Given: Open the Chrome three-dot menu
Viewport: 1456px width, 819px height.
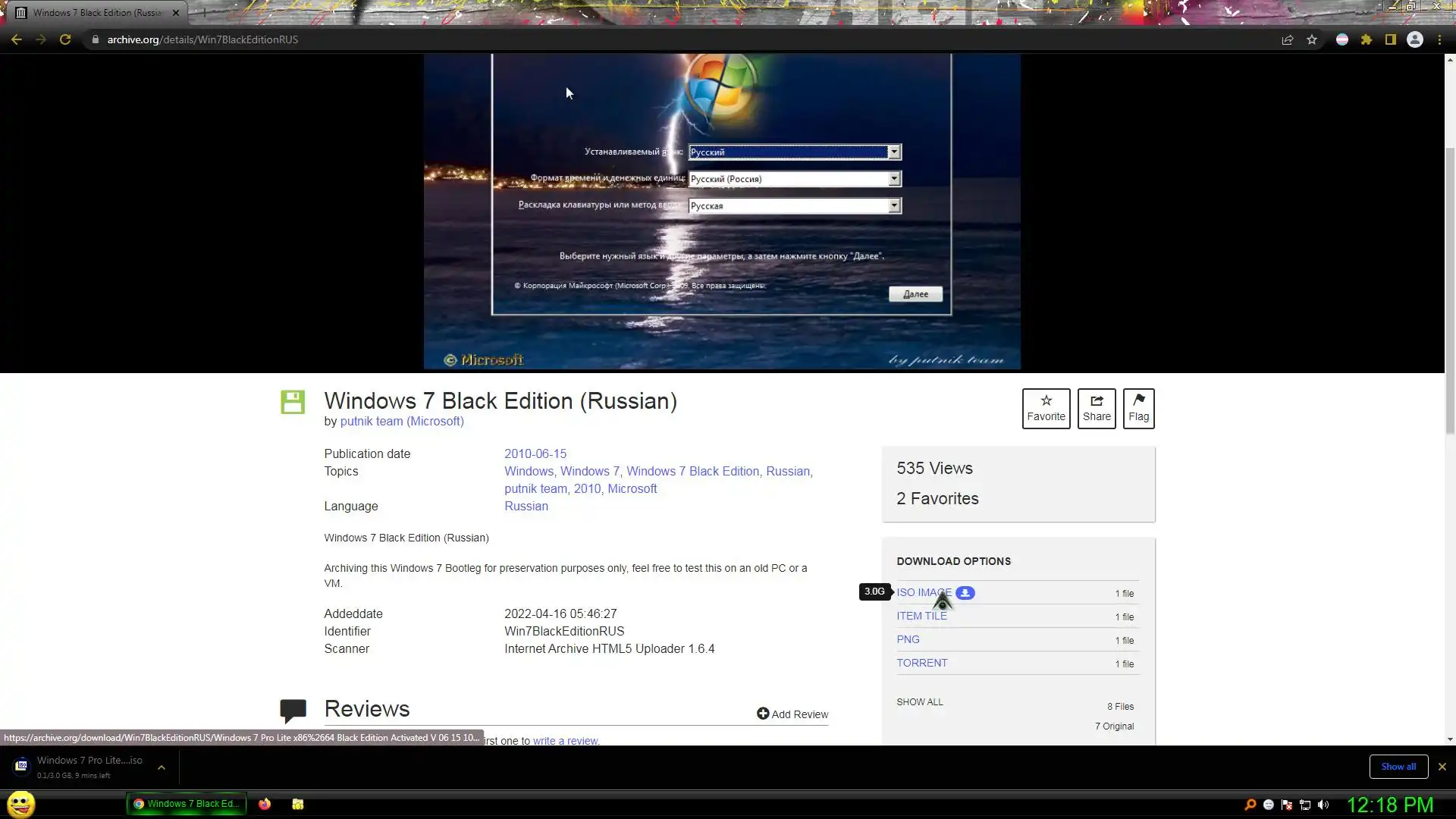Looking at the screenshot, I should pos(1439,40).
